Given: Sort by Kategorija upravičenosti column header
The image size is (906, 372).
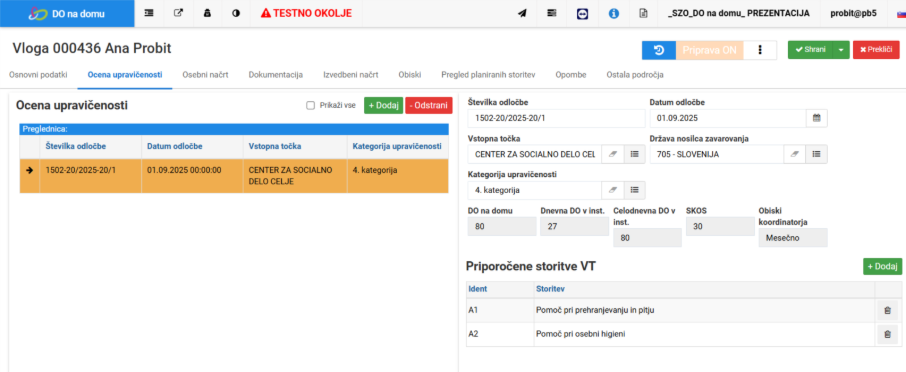Looking at the screenshot, I should coord(397,146).
